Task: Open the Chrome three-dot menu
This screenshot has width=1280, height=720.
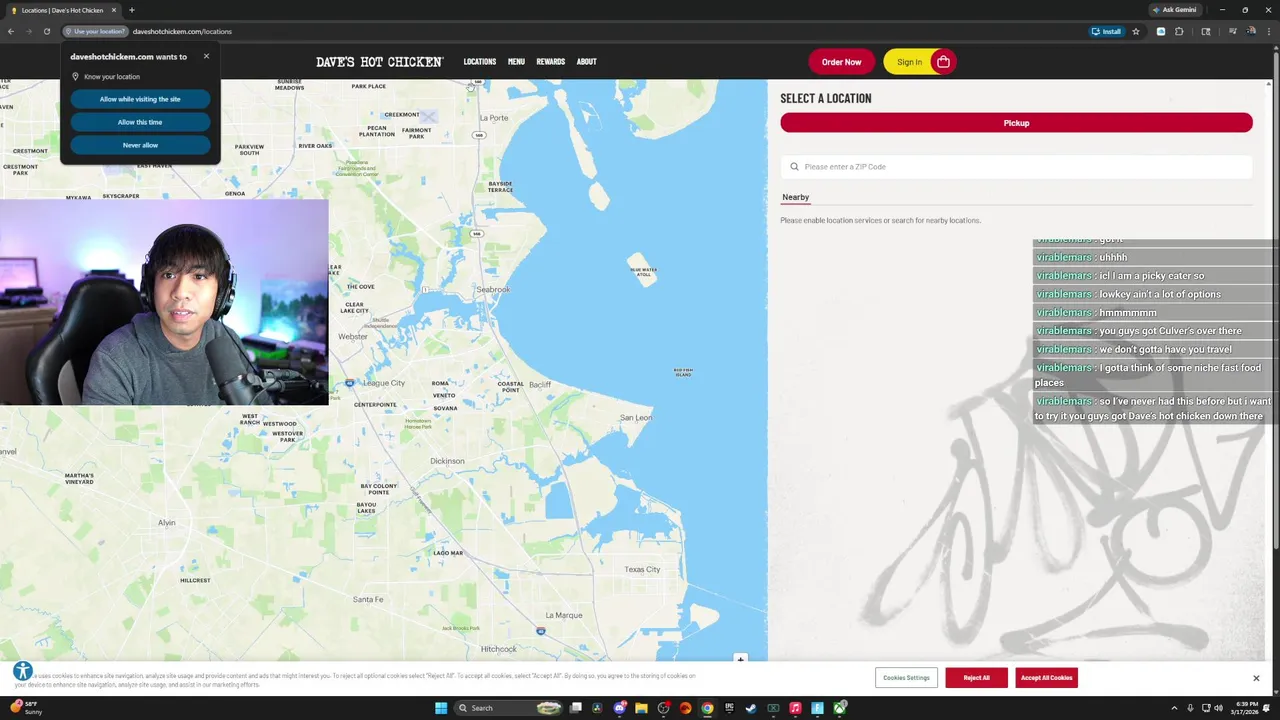Action: click(x=1269, y=31)
